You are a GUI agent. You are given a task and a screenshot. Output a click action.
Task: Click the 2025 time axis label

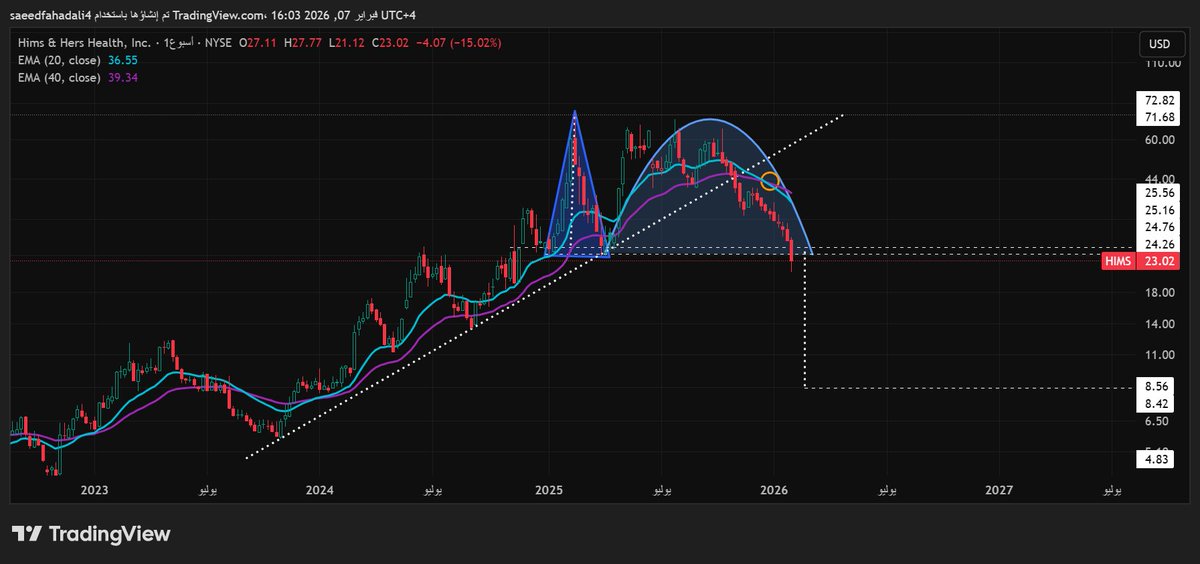click(x=549, y=490)
